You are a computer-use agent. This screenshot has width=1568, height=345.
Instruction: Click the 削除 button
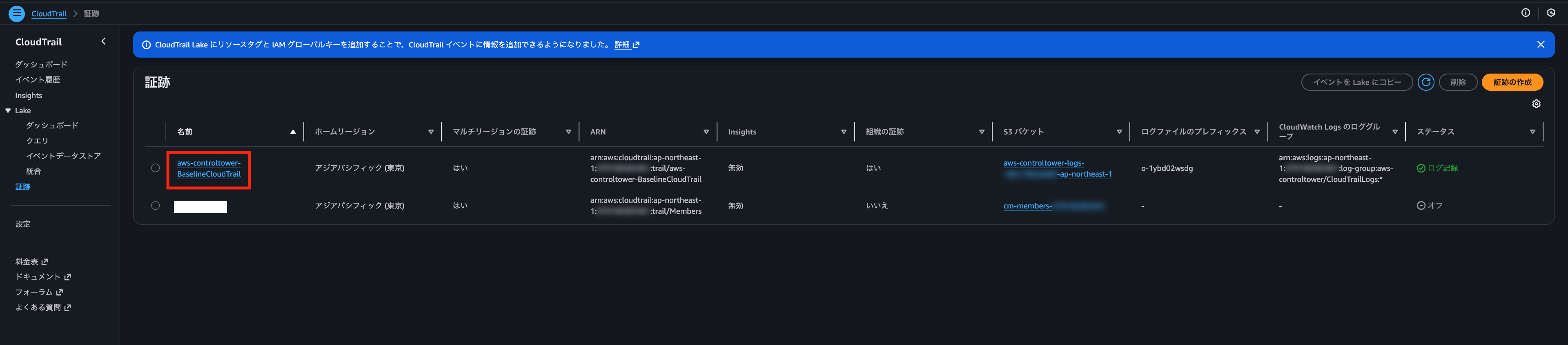(1458, 82)
